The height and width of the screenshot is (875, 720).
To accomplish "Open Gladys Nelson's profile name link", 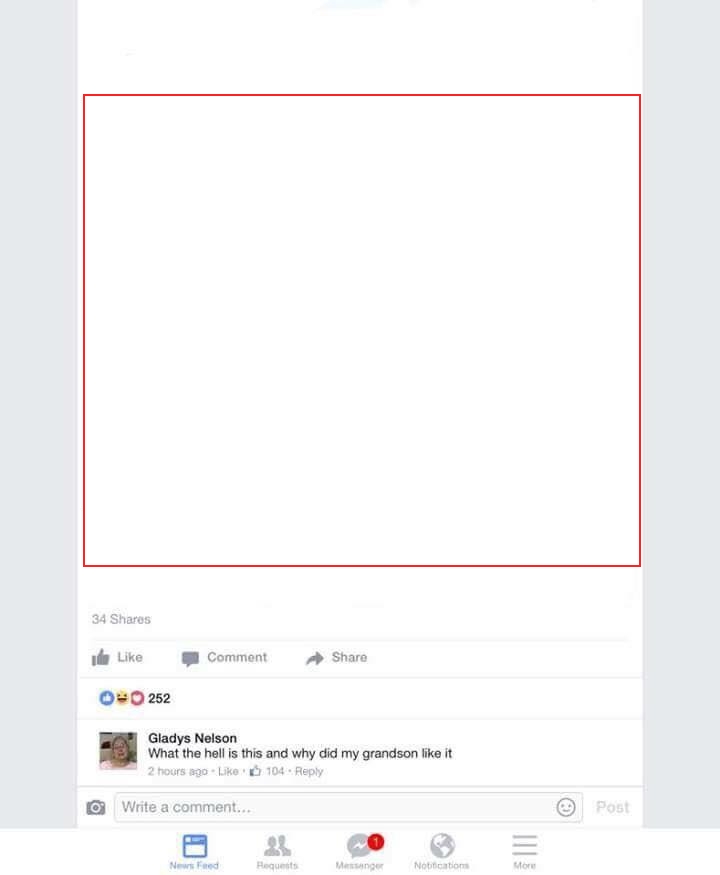I will pos(192,738).
